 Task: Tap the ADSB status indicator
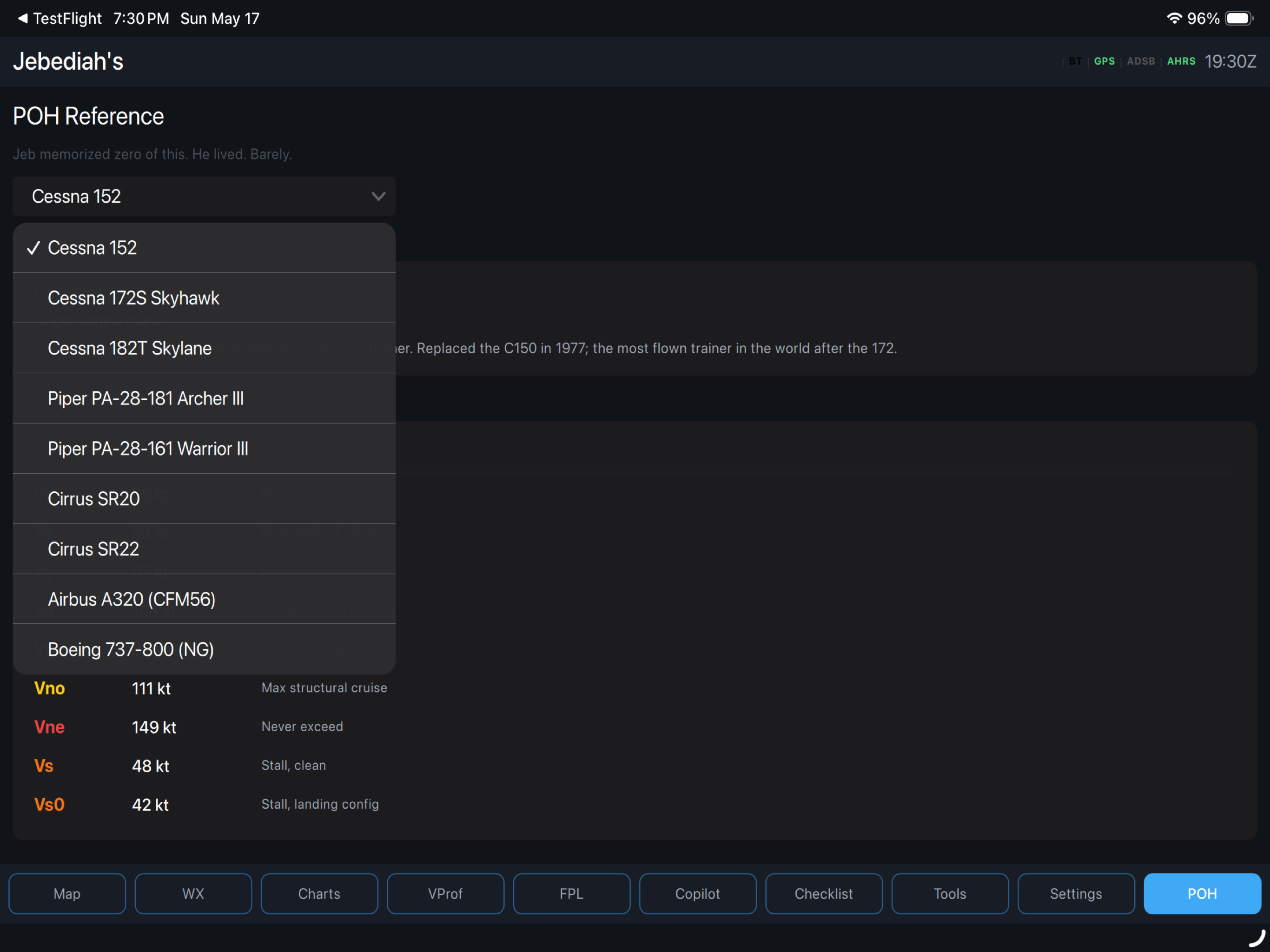point(1141,61)
